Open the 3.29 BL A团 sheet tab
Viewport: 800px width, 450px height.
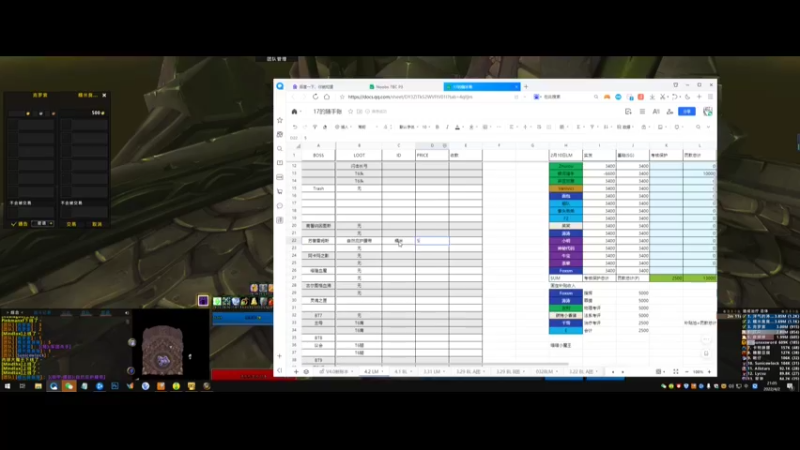(x=468, y=371)
